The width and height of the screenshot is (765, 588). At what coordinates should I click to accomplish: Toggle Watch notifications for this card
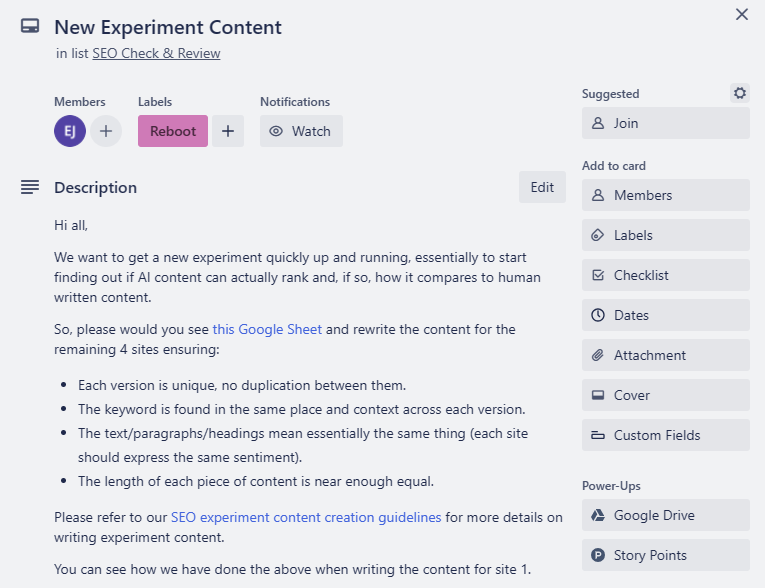(x=301, y=131)
